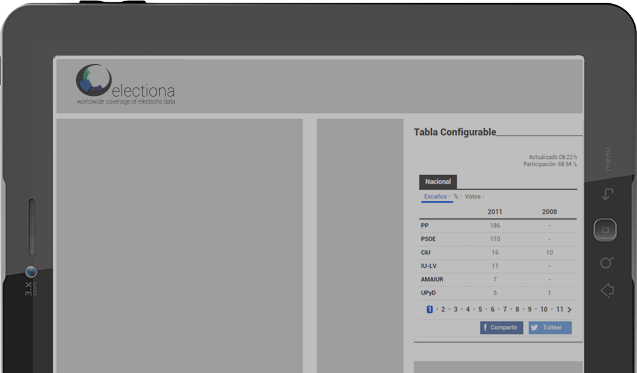Go to page 9

coord(529,309)
